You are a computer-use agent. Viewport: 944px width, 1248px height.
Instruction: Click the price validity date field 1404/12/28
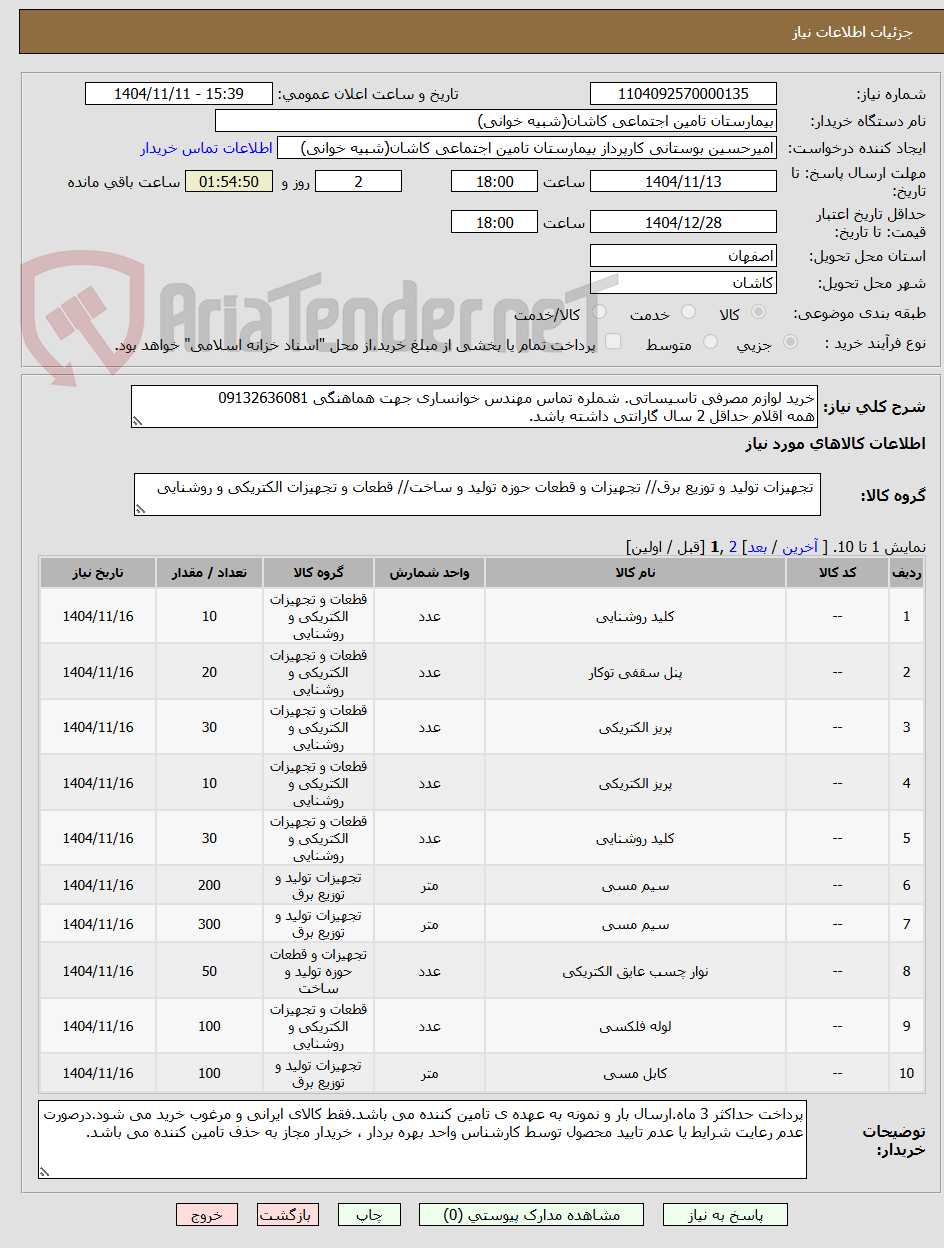point(683,222)
